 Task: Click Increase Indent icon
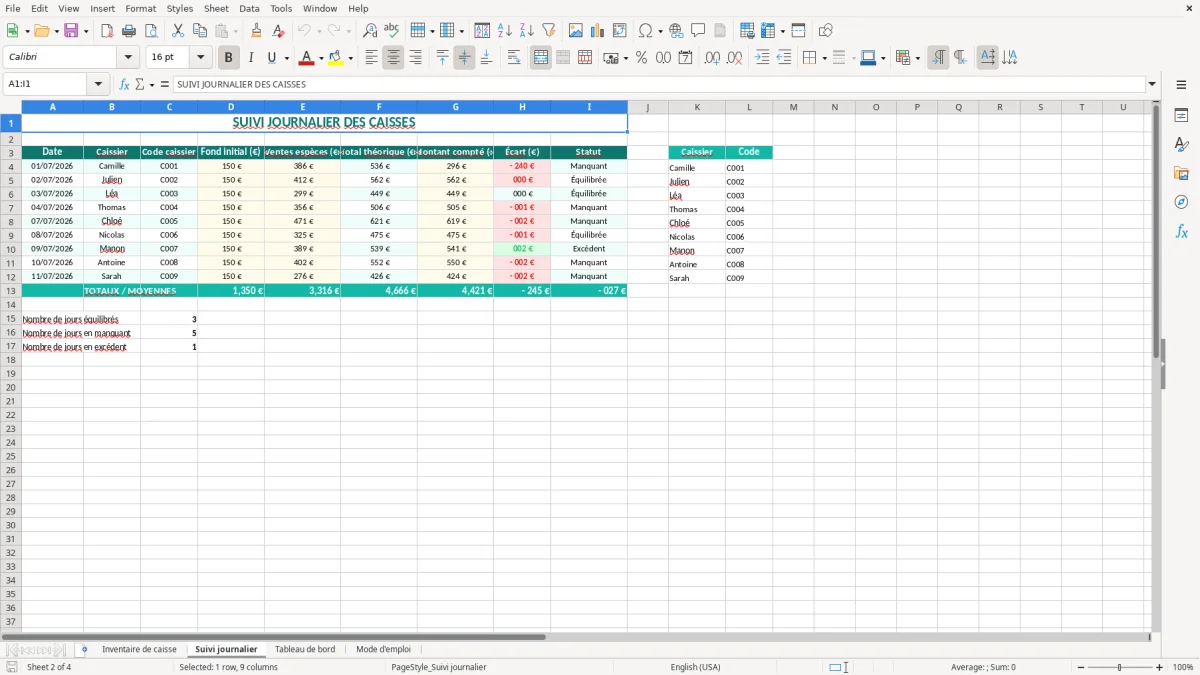(x=762, y=58)
